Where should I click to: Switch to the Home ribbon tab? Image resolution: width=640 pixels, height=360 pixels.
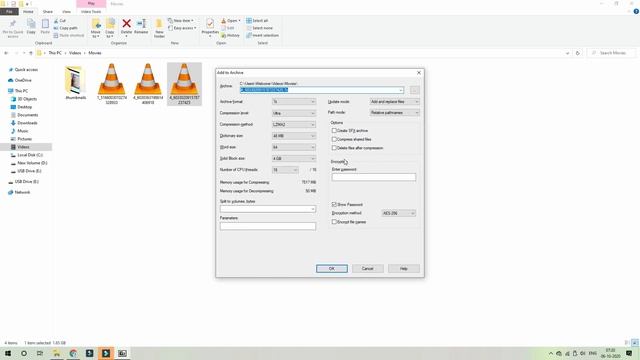[28, 11]
